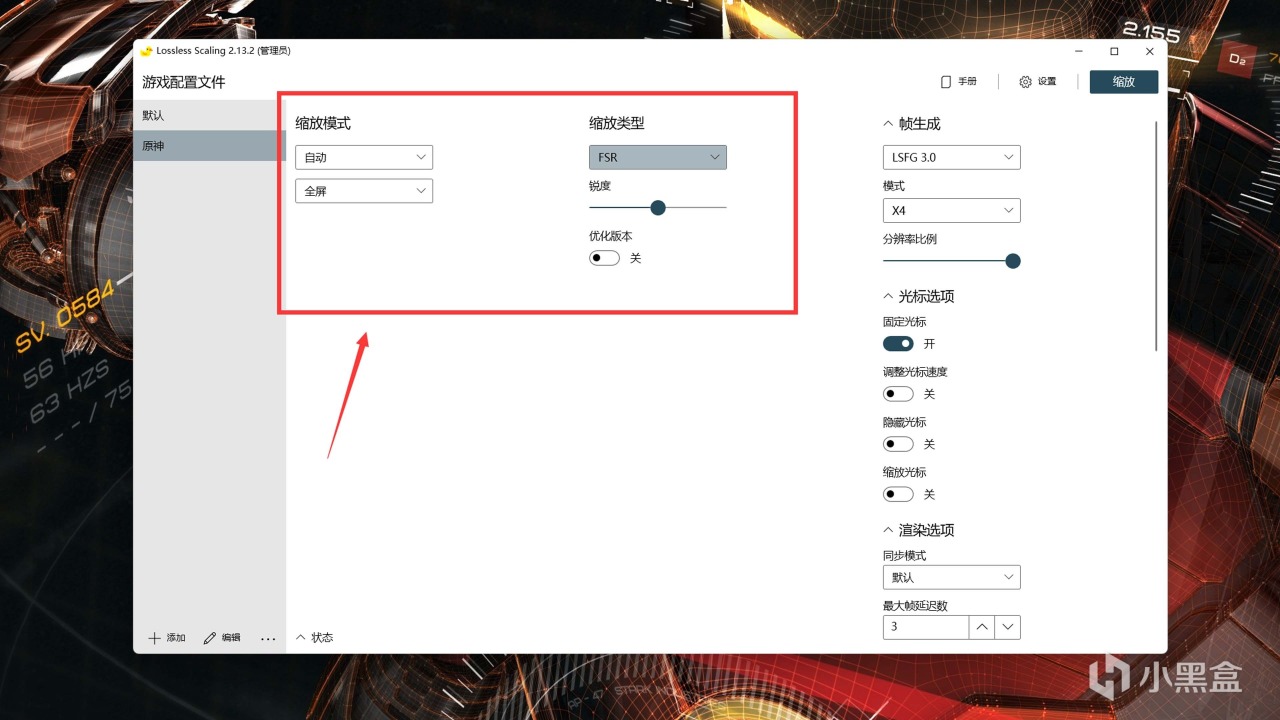Screen dimensions: 1280x720
Task: Click the 最大帧延迟数 input field
Action: 926,627
